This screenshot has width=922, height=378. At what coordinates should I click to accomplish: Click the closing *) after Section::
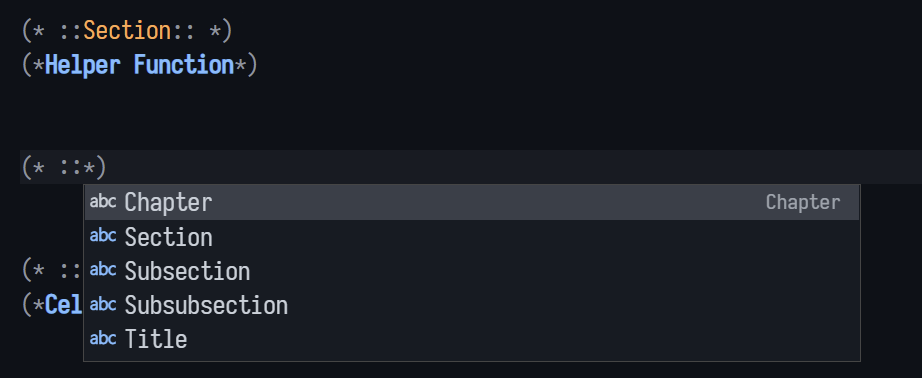221,31
